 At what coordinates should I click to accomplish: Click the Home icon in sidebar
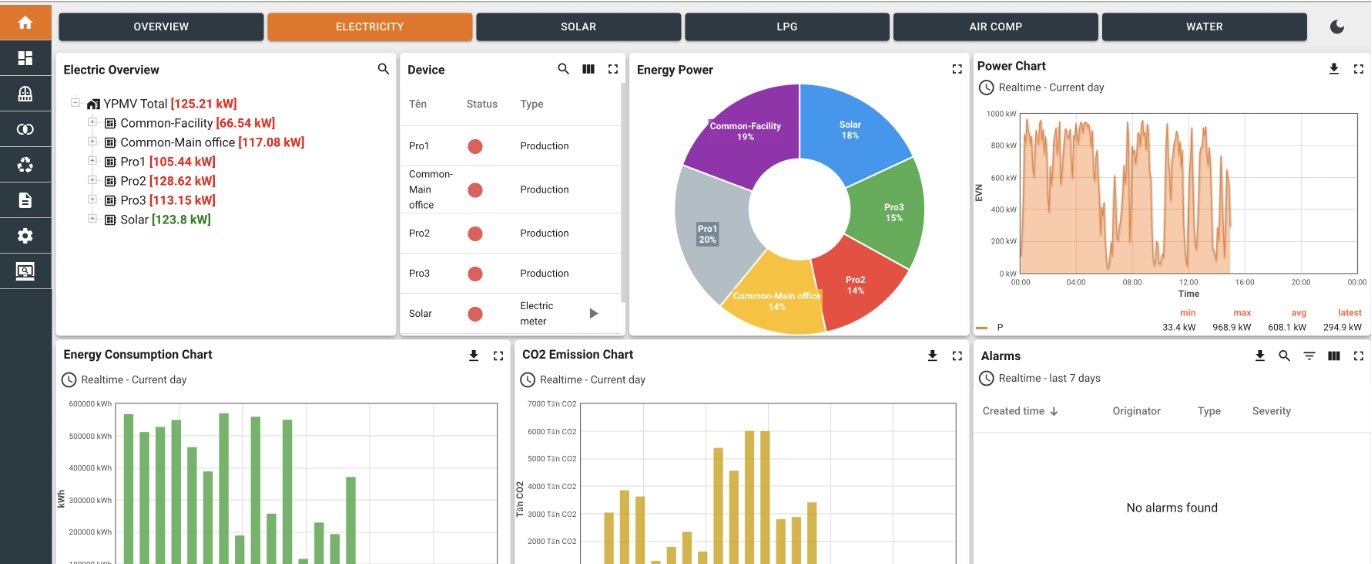point(25,22)
